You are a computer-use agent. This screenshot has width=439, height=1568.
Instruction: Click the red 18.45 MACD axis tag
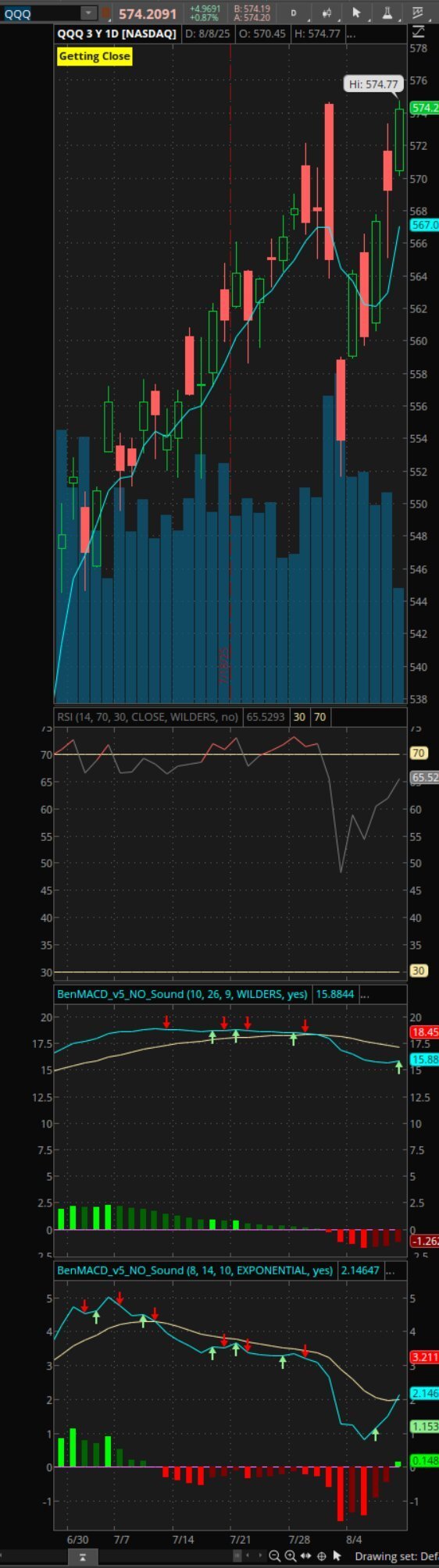click(x=425, y=1032)
